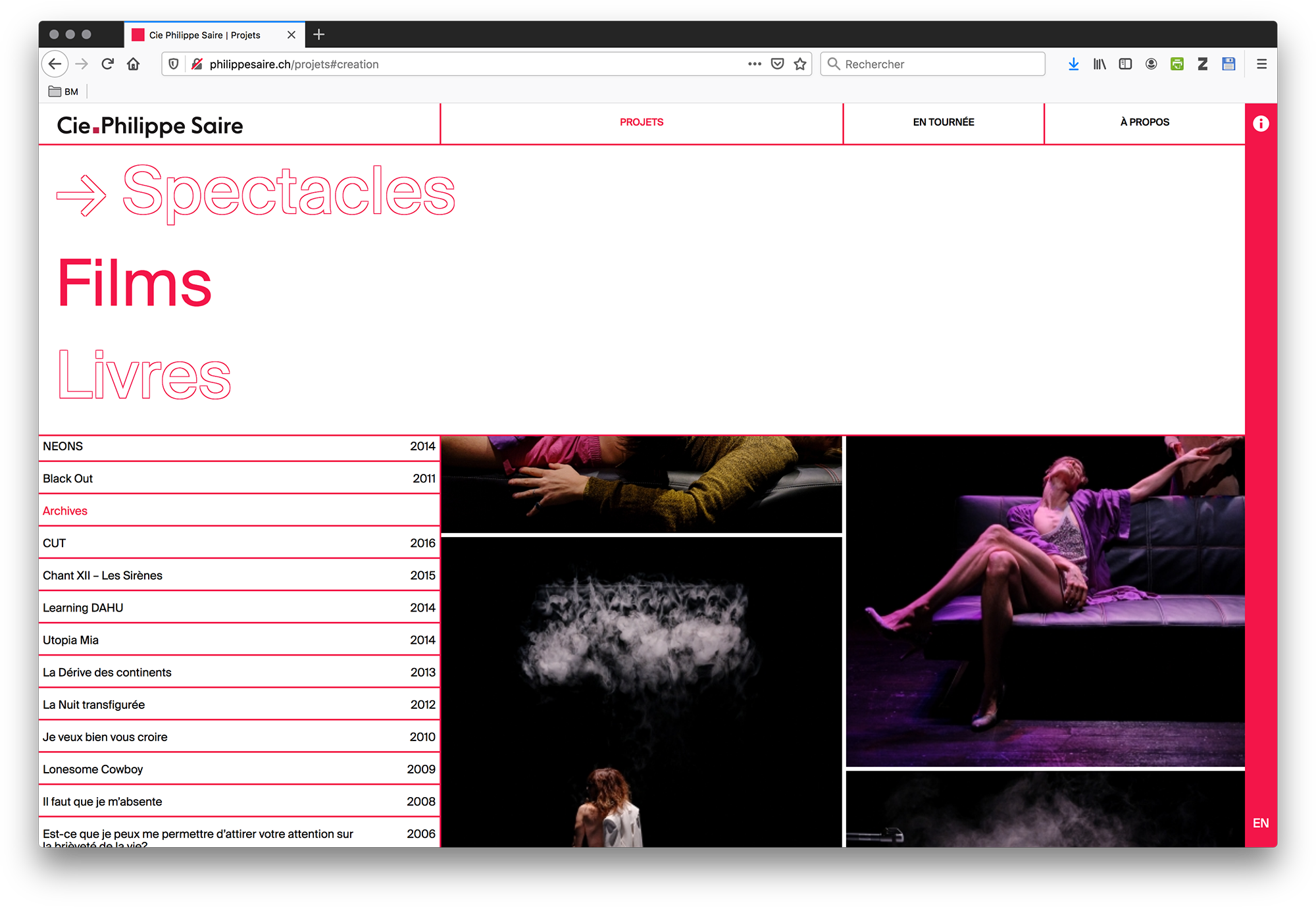Open the downloads arrow panel
The width and height of the screenshot is (1316, 907).
tap(1073, 64)
